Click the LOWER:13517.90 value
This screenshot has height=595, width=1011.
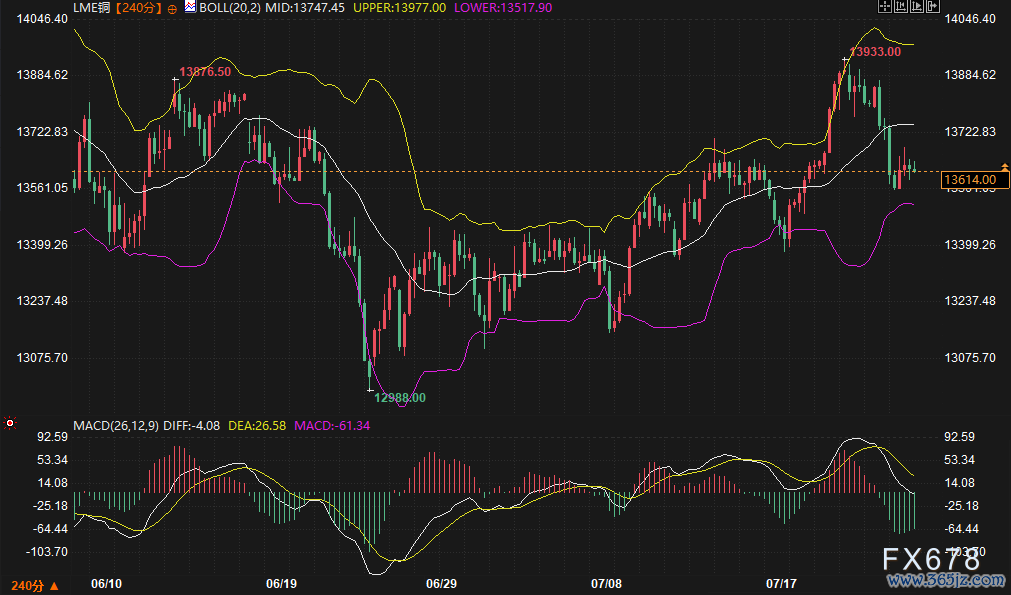[503, 8]
